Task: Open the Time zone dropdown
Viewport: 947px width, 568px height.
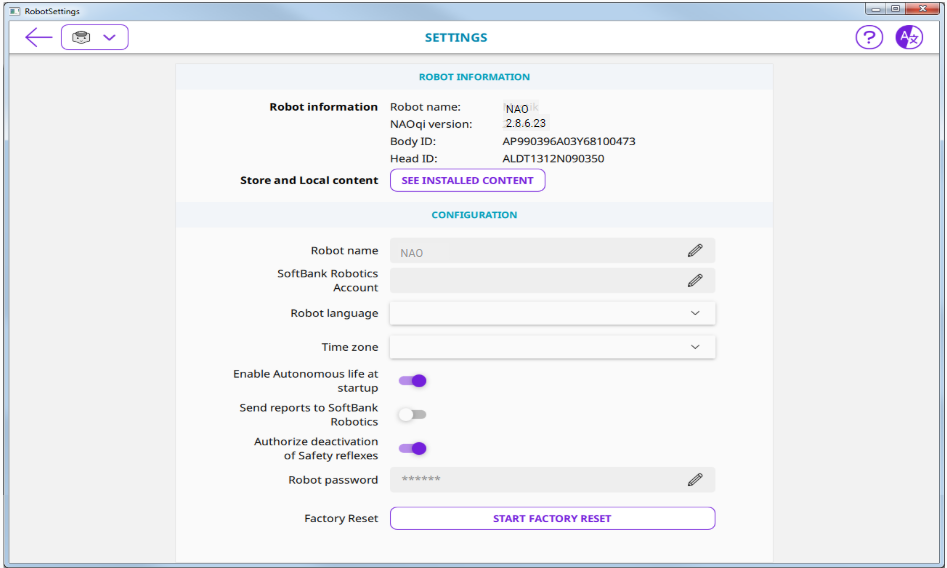Action: (552, 347)
